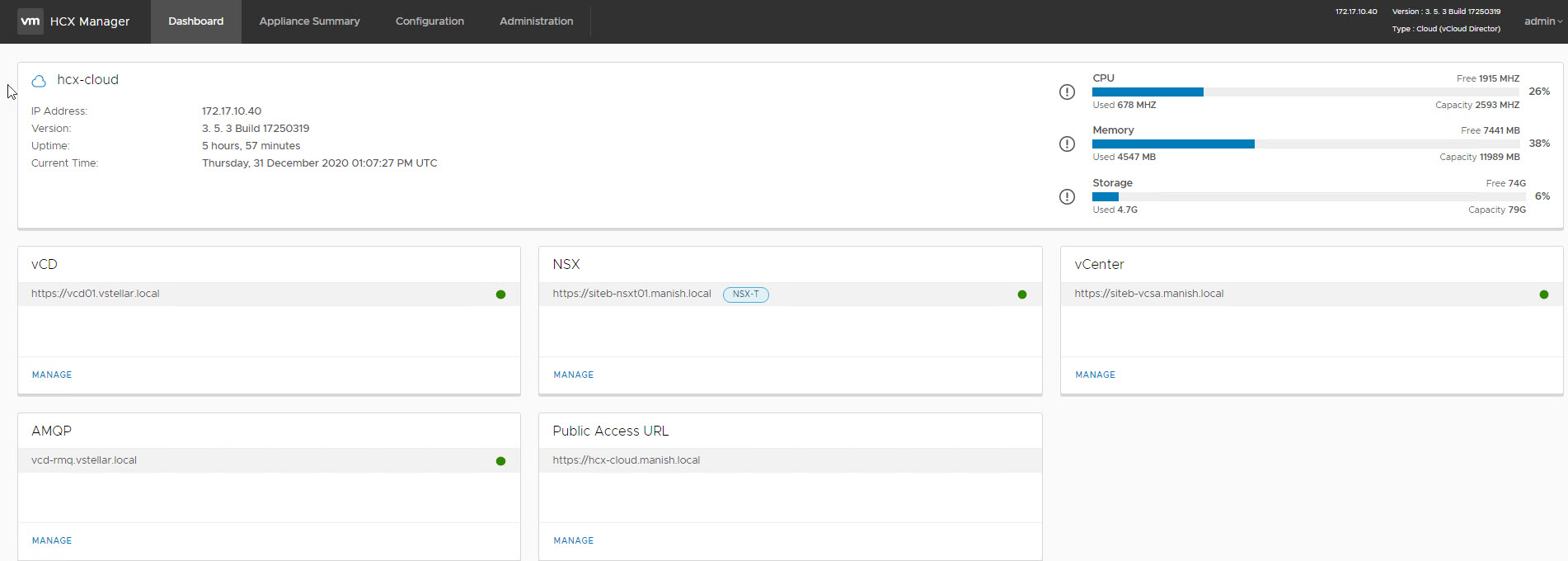Screen dimensions: 1568x561
Task: Click the NSX-T badge label
Action: pos(745,295)
